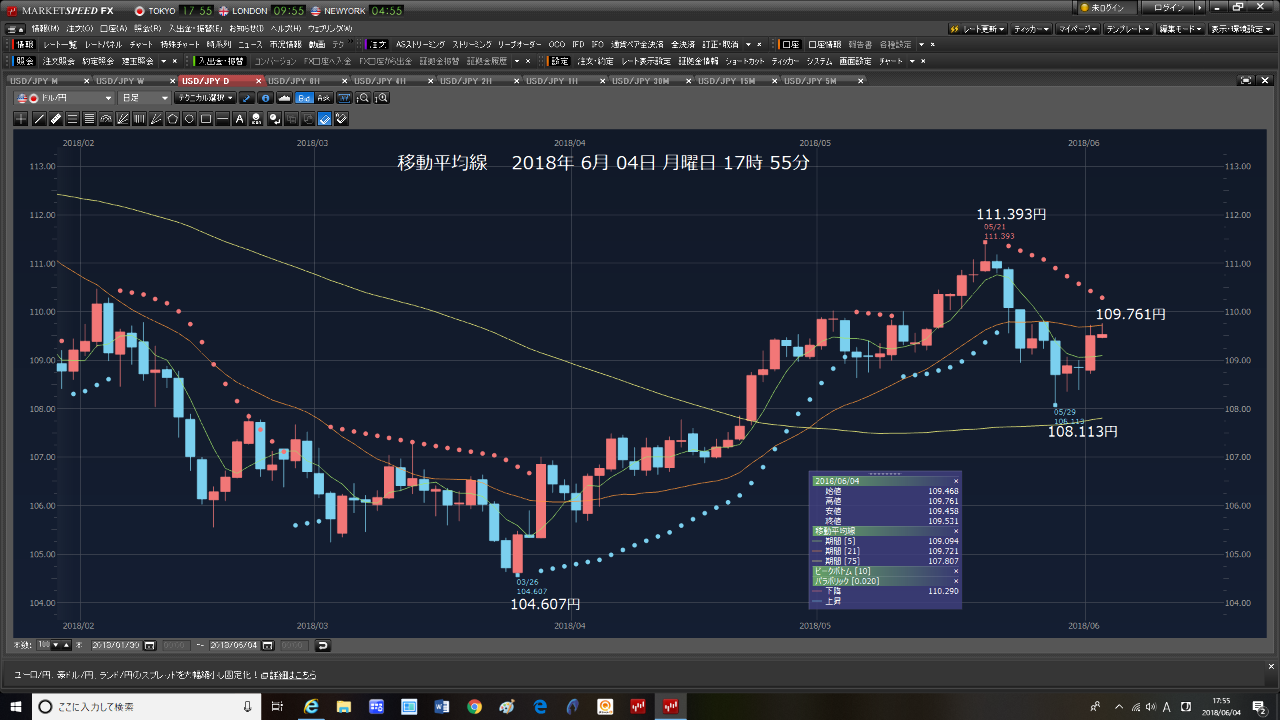Choose the pentagon shape drawing tool

pos(172,119)
